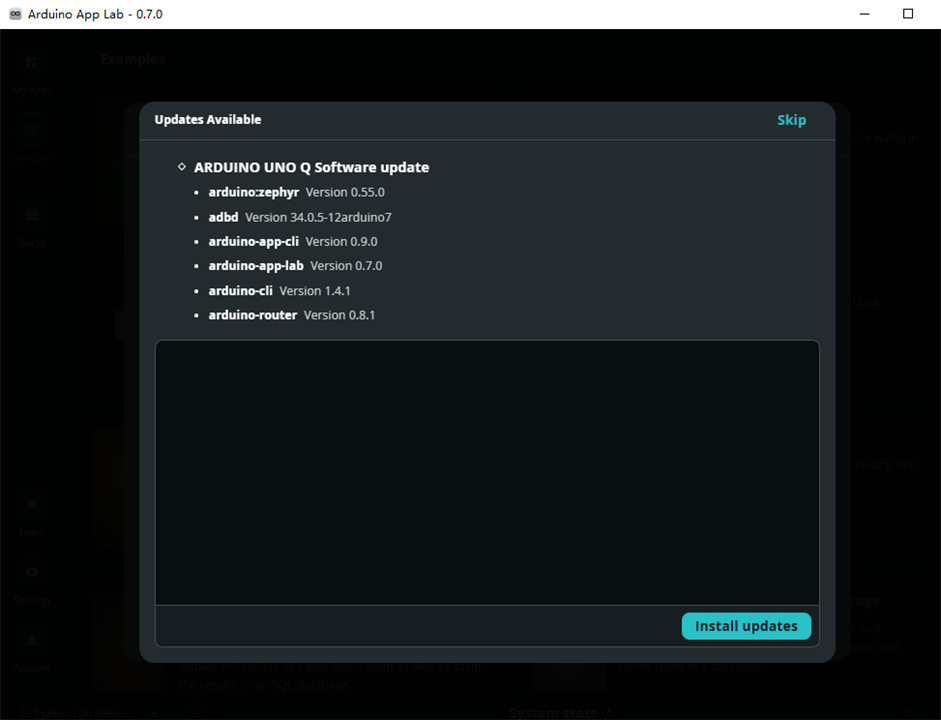The image size is (941, 720).
Task: Click the Updates Available dialog title
Action: (208, 119)
